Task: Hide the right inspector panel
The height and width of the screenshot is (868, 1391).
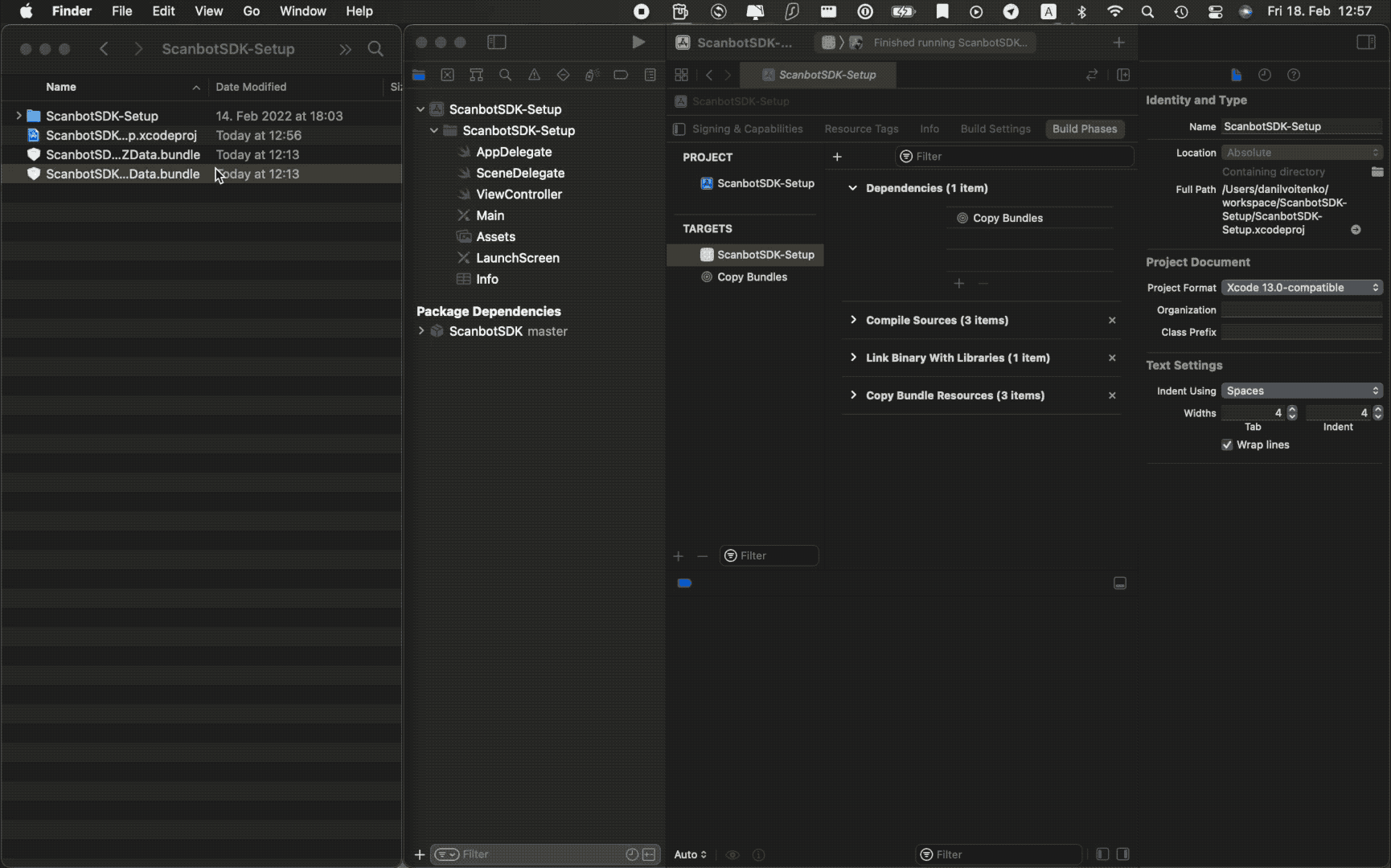Action: [x=1365, y=42]
